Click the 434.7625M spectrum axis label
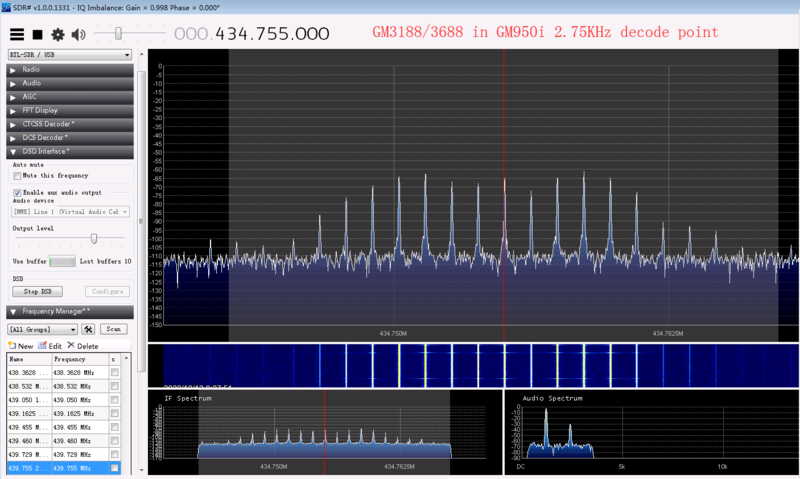Image resolution: width=800 pixels, height=479 pixels. click(667, 334)
